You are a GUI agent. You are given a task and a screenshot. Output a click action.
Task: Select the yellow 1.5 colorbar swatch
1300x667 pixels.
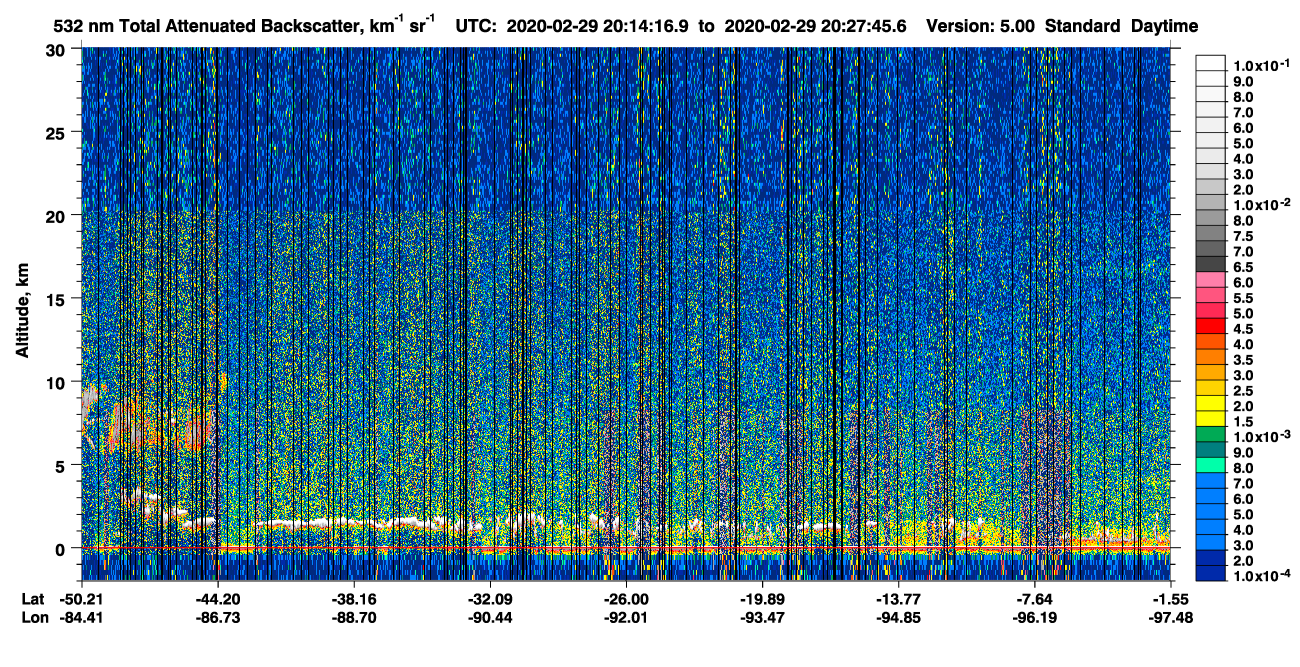pos(1211,419)
